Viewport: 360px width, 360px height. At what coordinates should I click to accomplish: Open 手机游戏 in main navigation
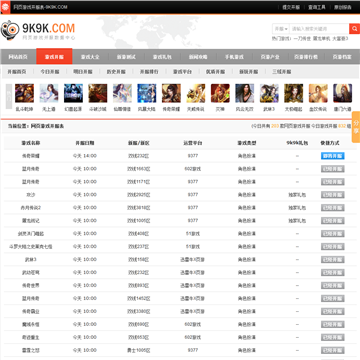[234, 57]
